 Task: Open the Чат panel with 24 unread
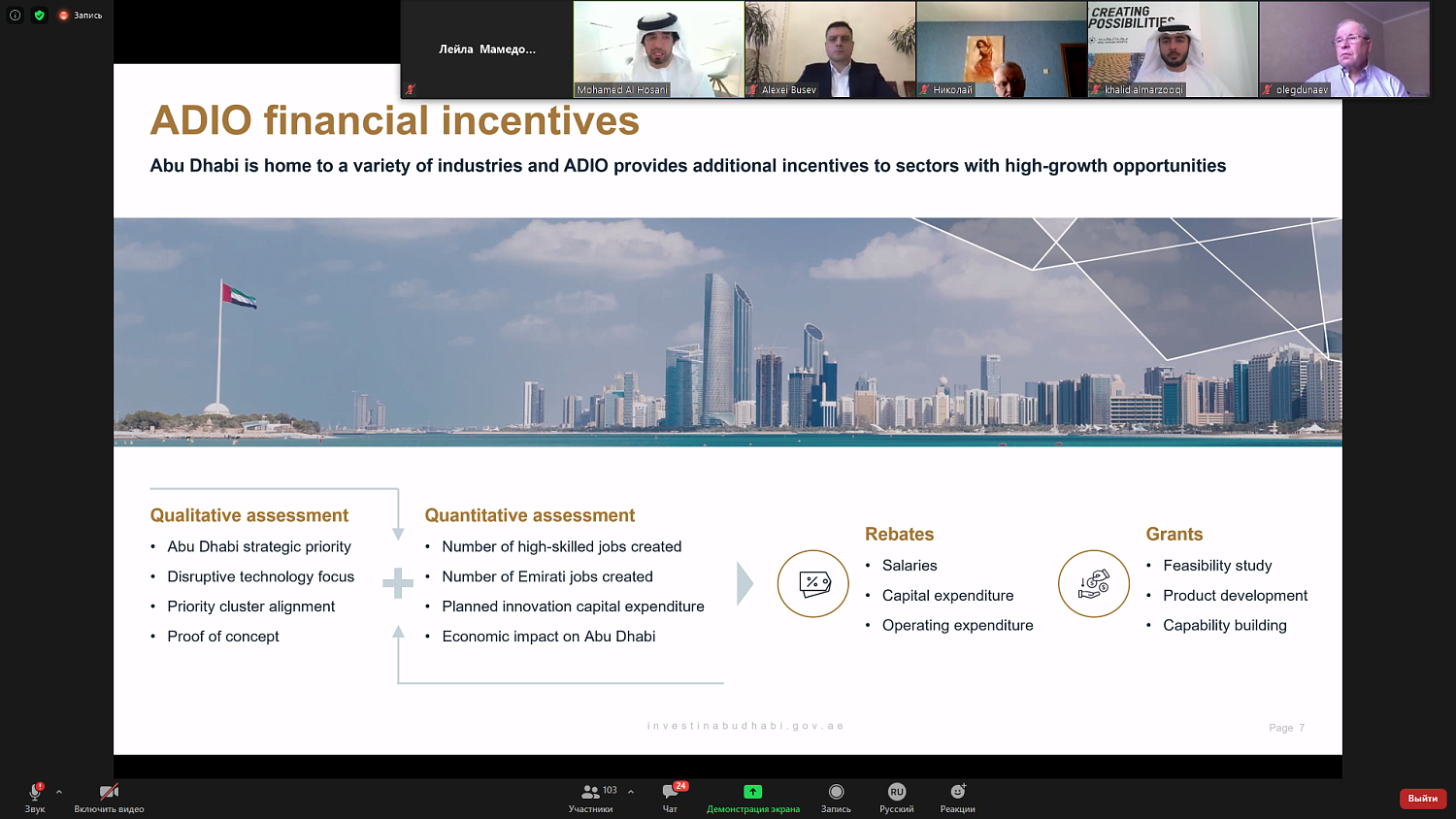point(671,798)
